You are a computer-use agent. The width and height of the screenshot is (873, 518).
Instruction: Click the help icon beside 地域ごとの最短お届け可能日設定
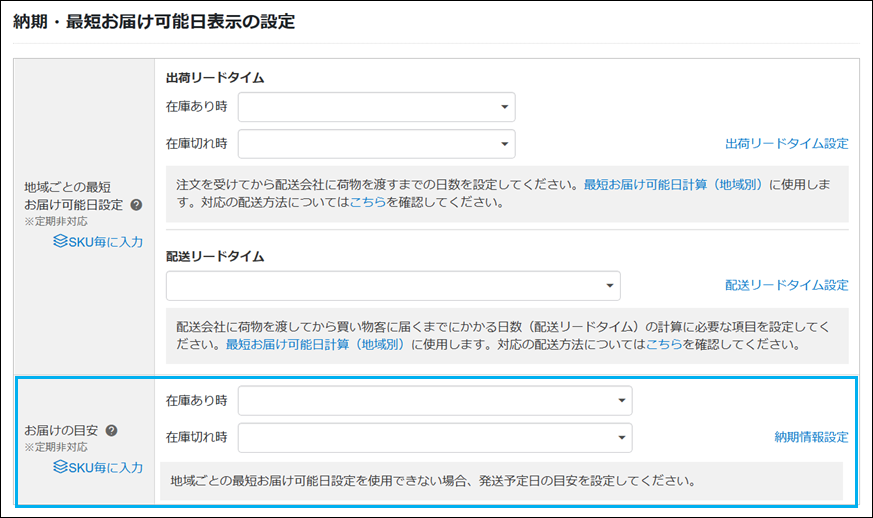[136, 205]
